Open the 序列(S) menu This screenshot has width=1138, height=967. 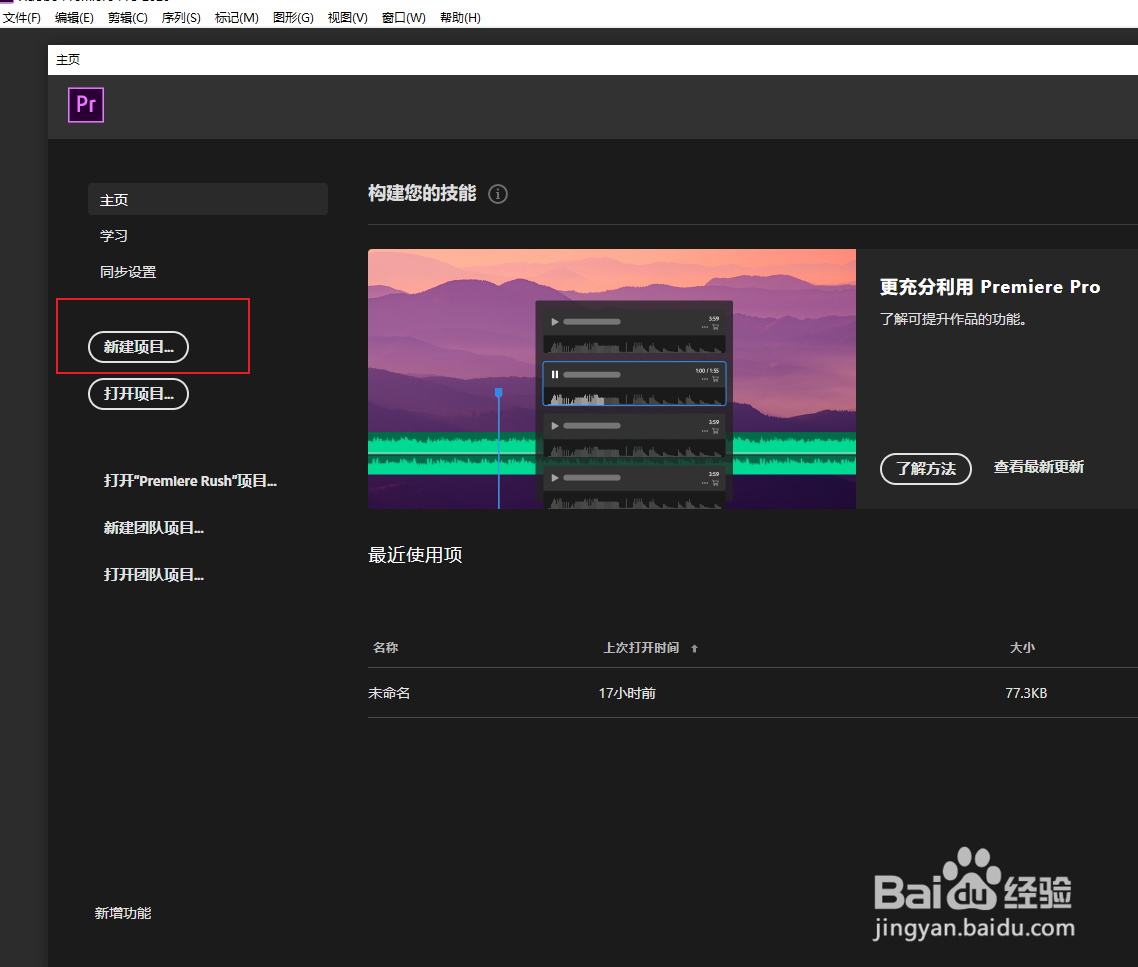tap(181, 17)
